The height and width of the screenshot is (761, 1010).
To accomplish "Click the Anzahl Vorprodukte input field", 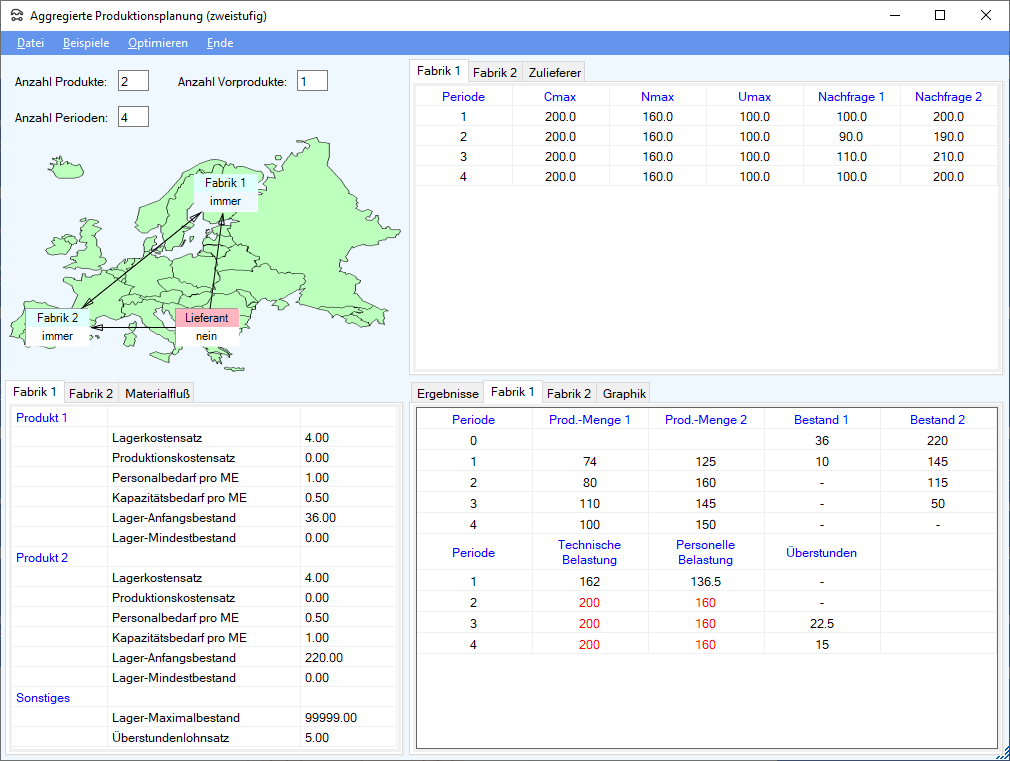I will click(312, 81).
